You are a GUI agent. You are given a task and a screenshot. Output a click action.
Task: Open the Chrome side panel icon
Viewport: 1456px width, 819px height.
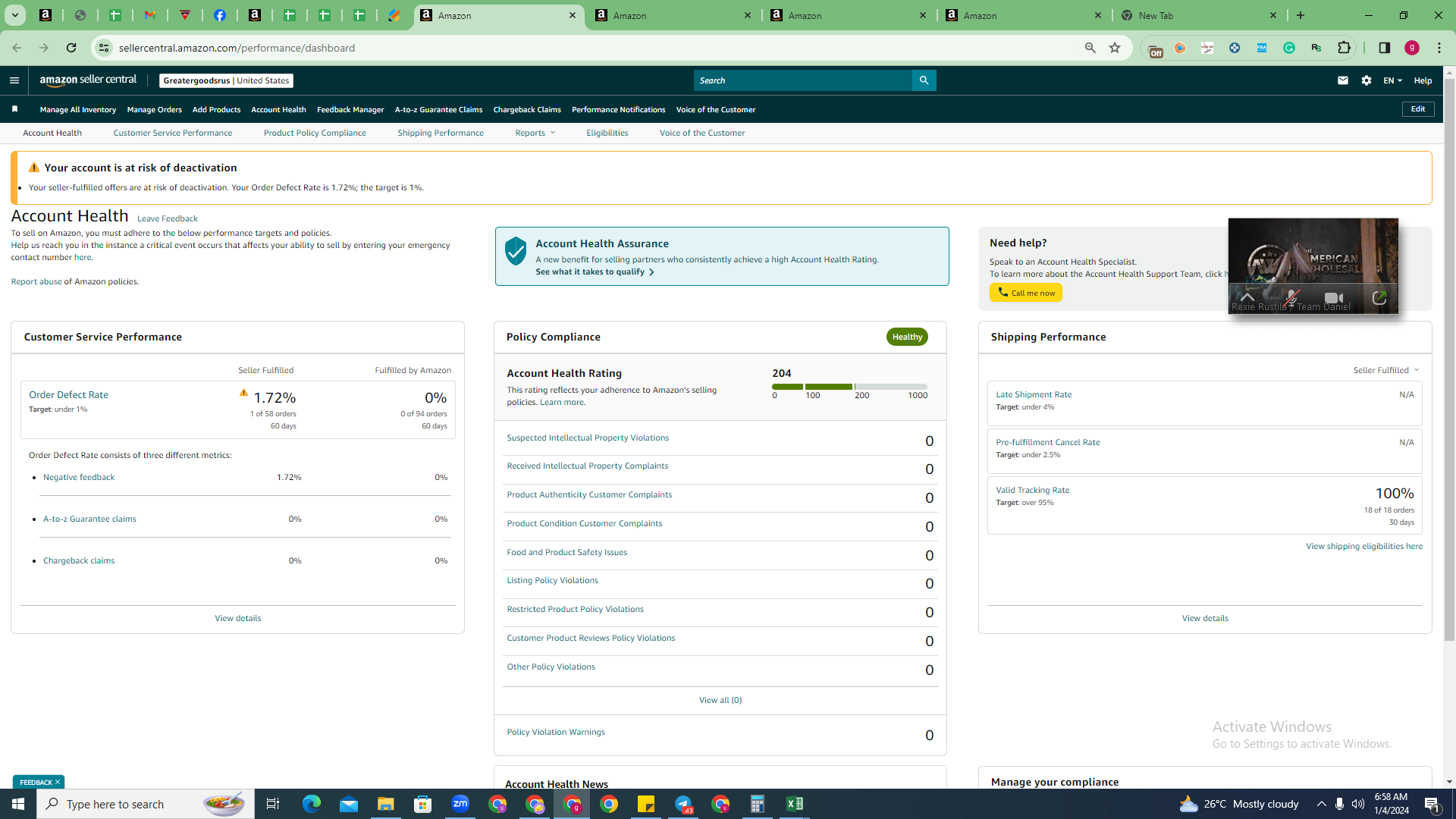click(x=1384, y=48)
